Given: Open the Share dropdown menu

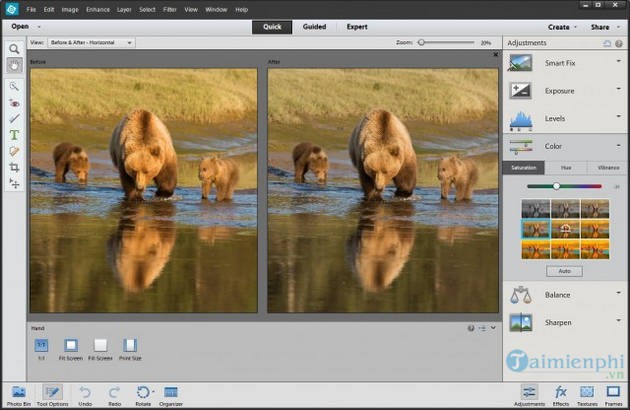Looking at the screenshot, I should [604, 27].
